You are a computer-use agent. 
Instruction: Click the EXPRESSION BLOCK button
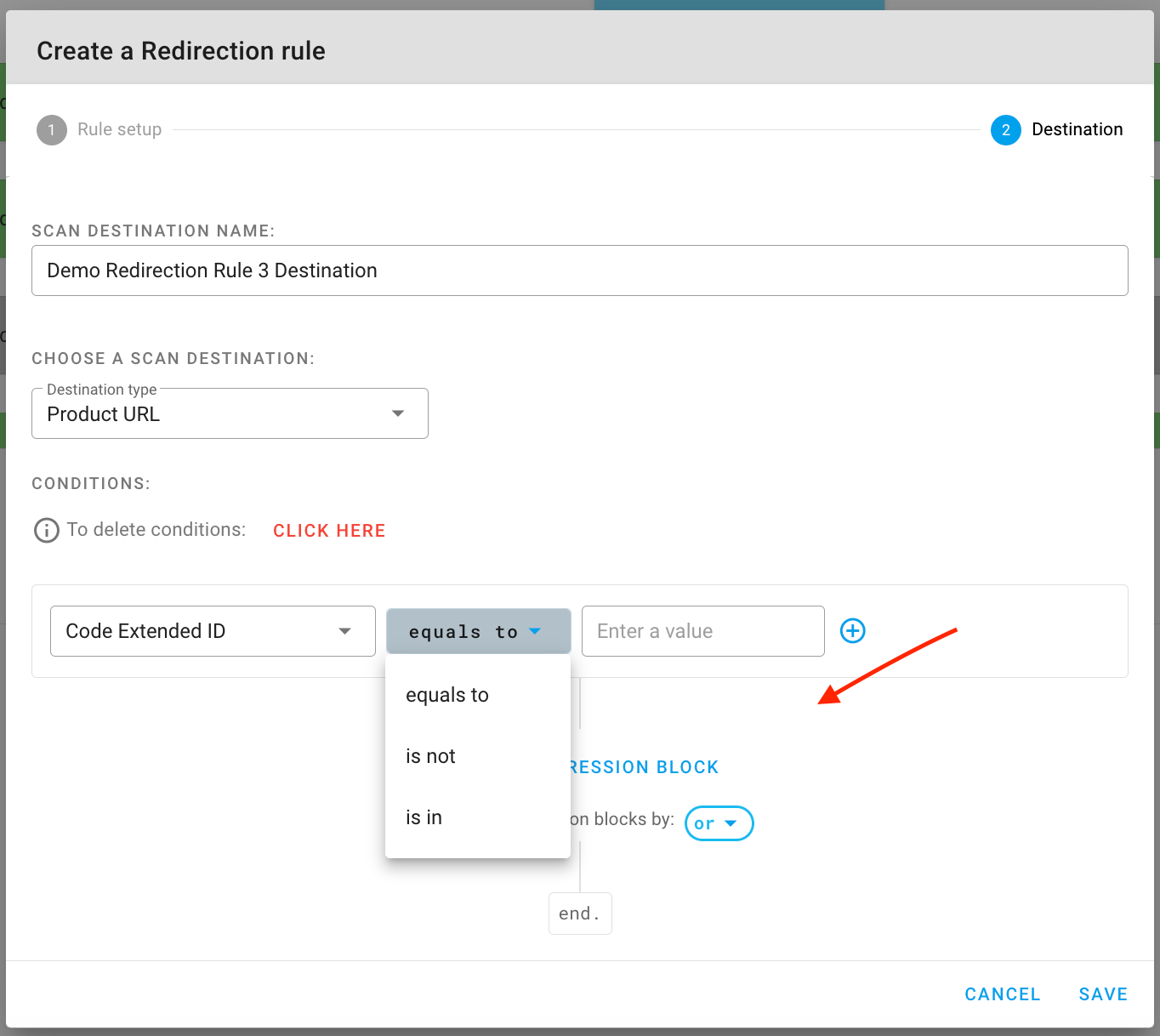[646, 767]
